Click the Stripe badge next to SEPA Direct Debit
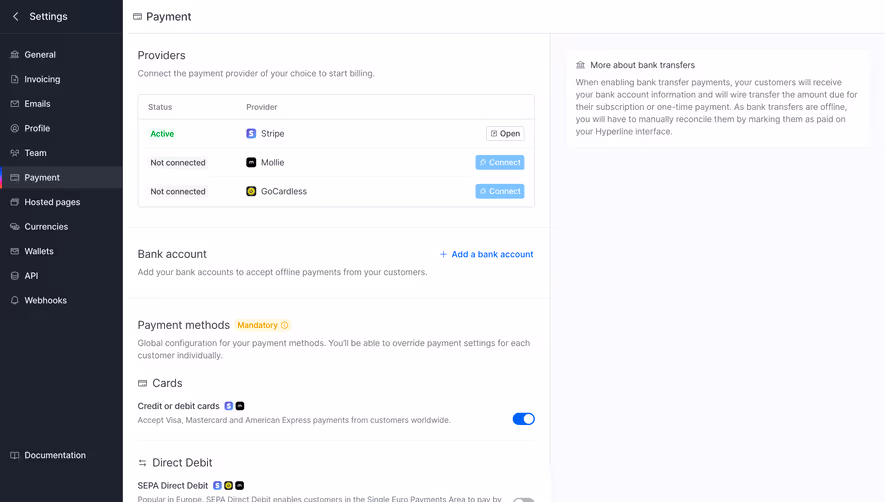Viewport: 885px width, 502px height. [217, 486]
